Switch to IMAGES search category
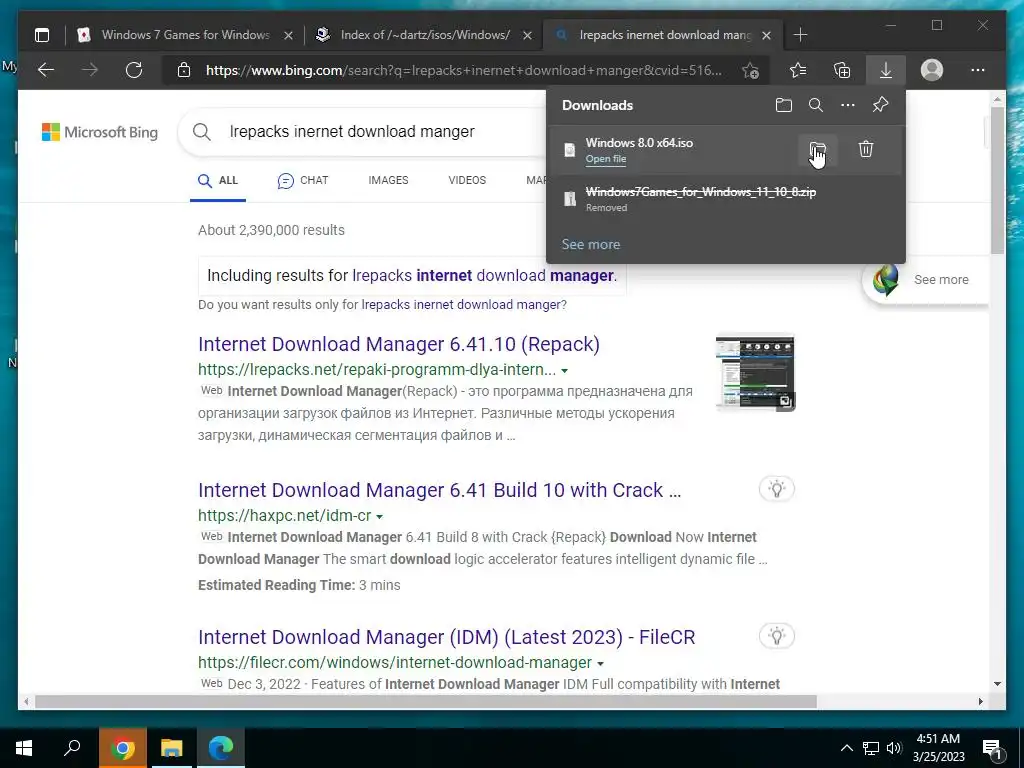The width and height of the screenshot is (1024, 768). coord(388,180)
